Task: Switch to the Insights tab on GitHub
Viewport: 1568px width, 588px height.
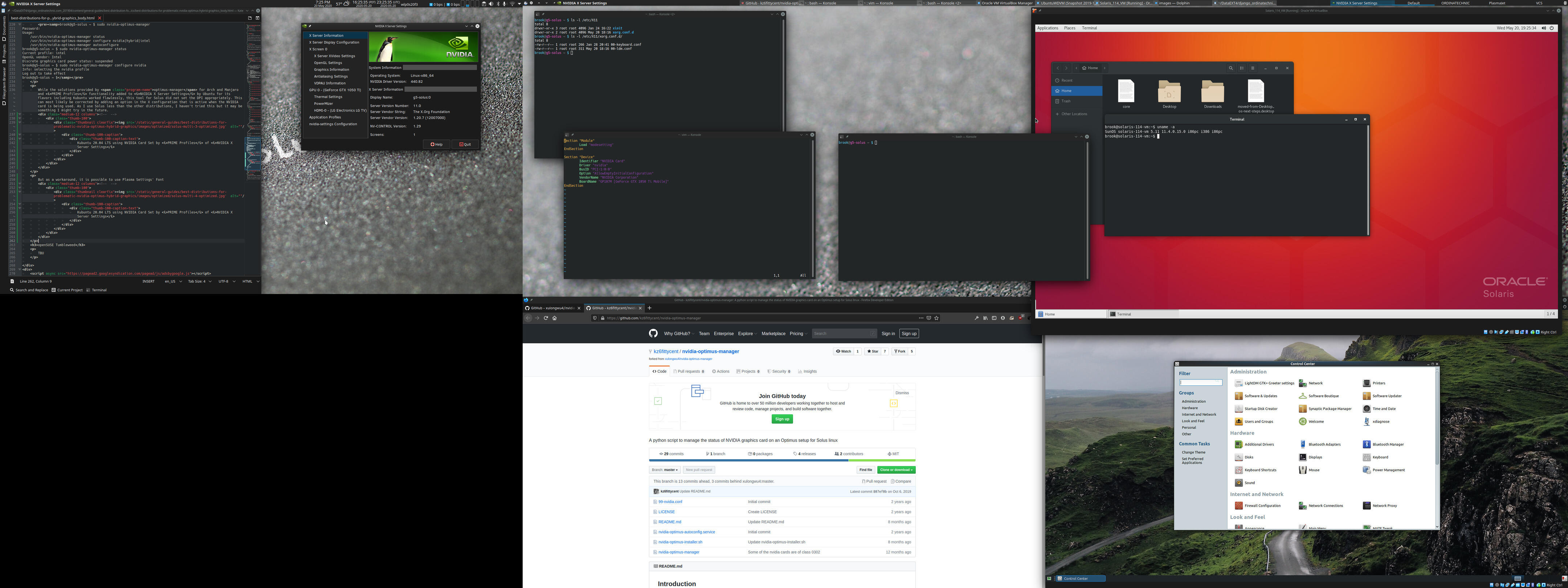Action: click(807, 371)
